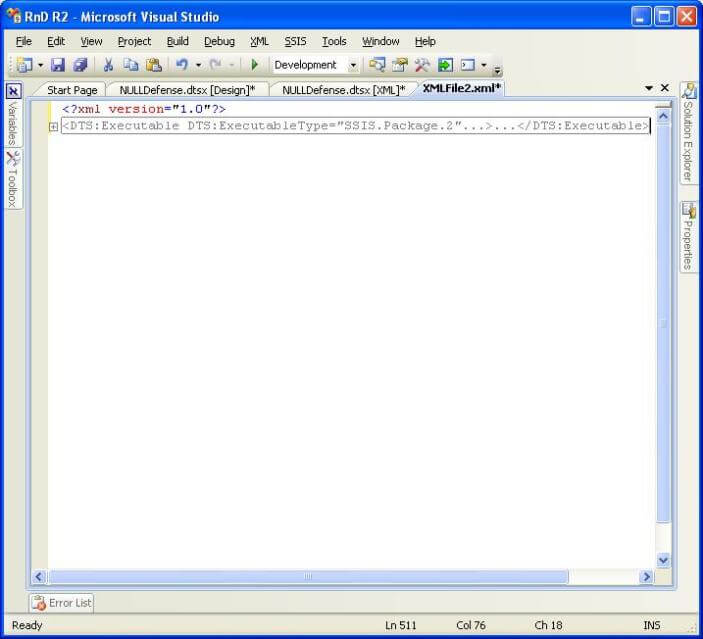Click the New Project toolbar icon
The image size is (703, 639).
(x=25, y=65)
